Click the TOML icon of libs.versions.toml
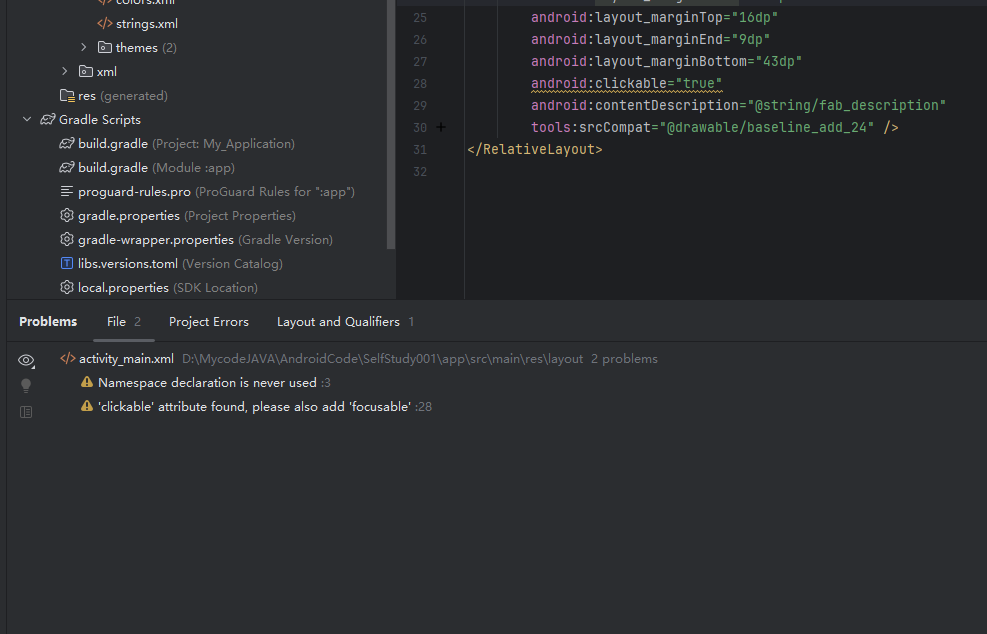987x634 pixels. [67, 264]
